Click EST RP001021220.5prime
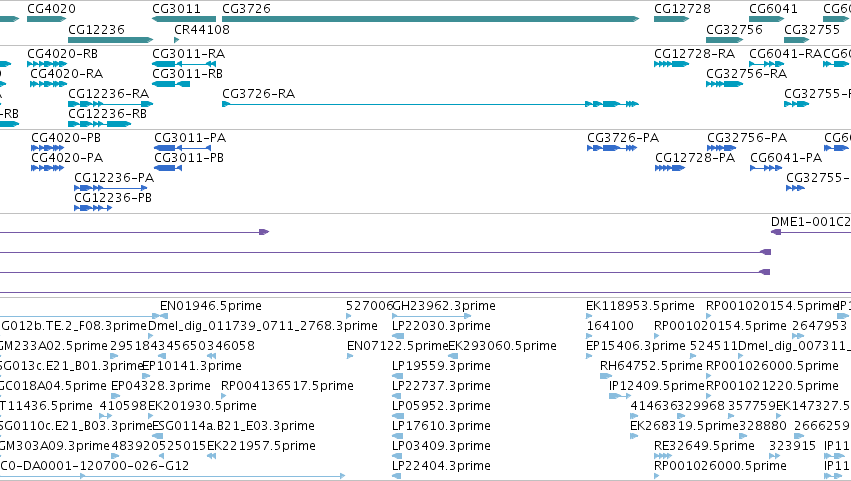 pos(772,386)
